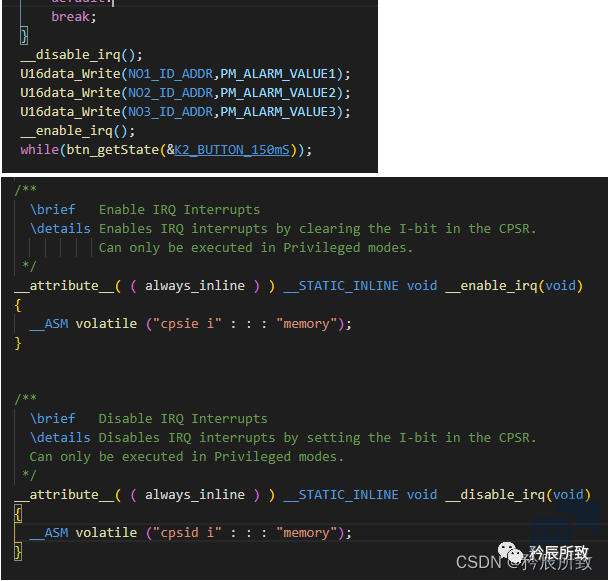Click the 'Enable IRQ Interrupts' brief comment

179,210
